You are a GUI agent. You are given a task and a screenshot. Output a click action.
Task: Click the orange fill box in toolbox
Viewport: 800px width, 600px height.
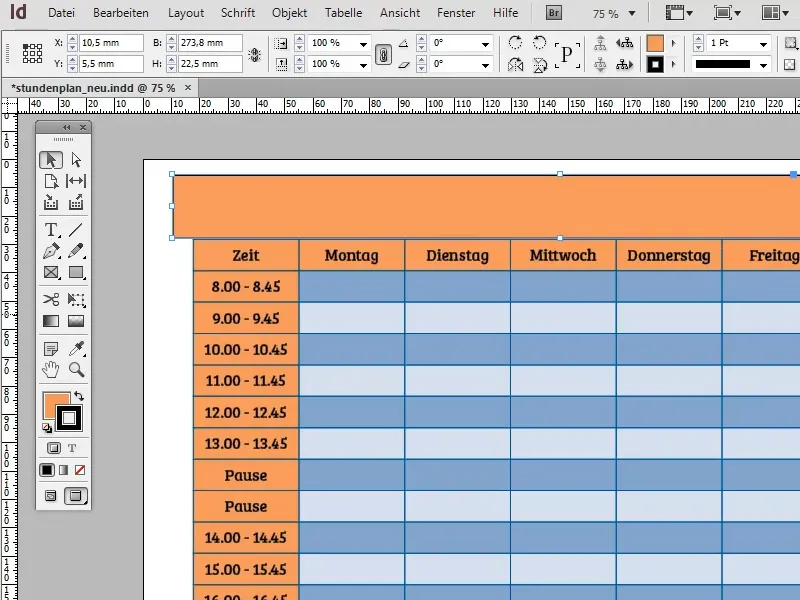[x=53, y=404]
